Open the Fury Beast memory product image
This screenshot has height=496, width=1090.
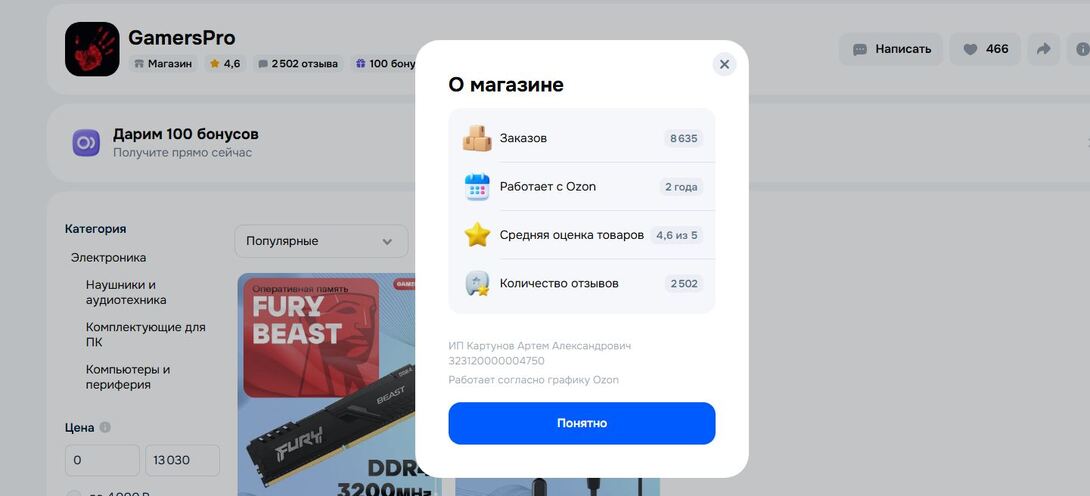tap(339, 384)
